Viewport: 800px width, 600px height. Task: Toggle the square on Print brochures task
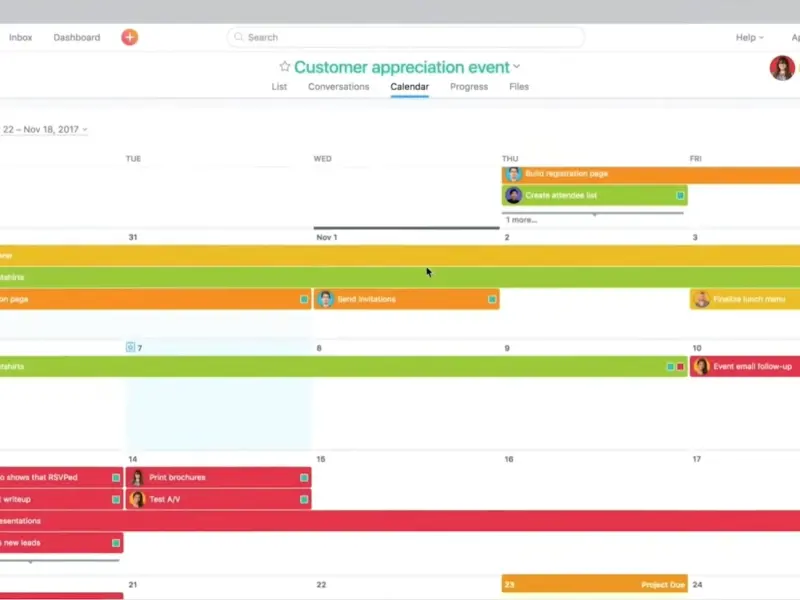(304, 478)
